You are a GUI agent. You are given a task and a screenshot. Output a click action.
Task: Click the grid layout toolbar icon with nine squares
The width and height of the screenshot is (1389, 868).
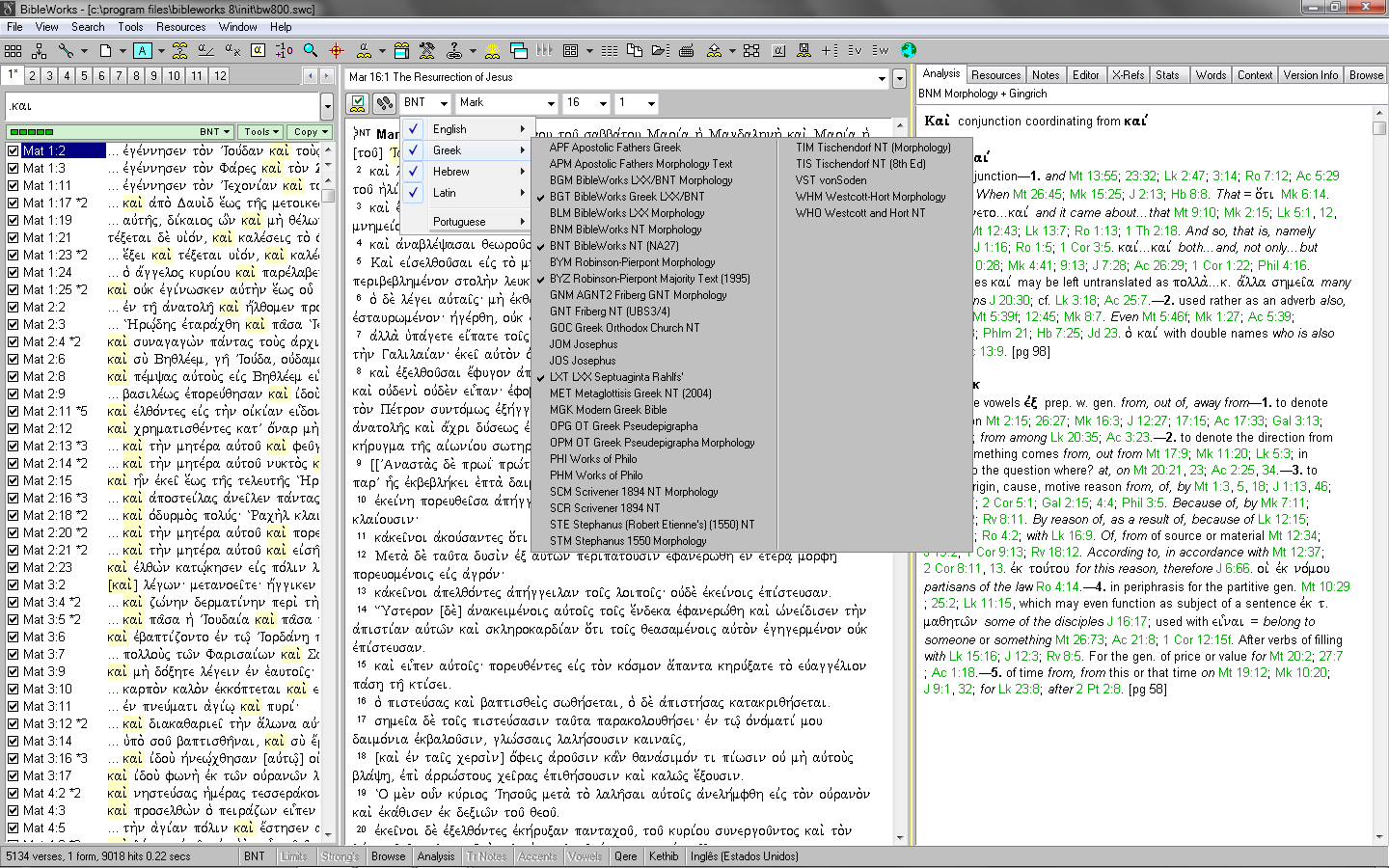click(x=13, y=50)
